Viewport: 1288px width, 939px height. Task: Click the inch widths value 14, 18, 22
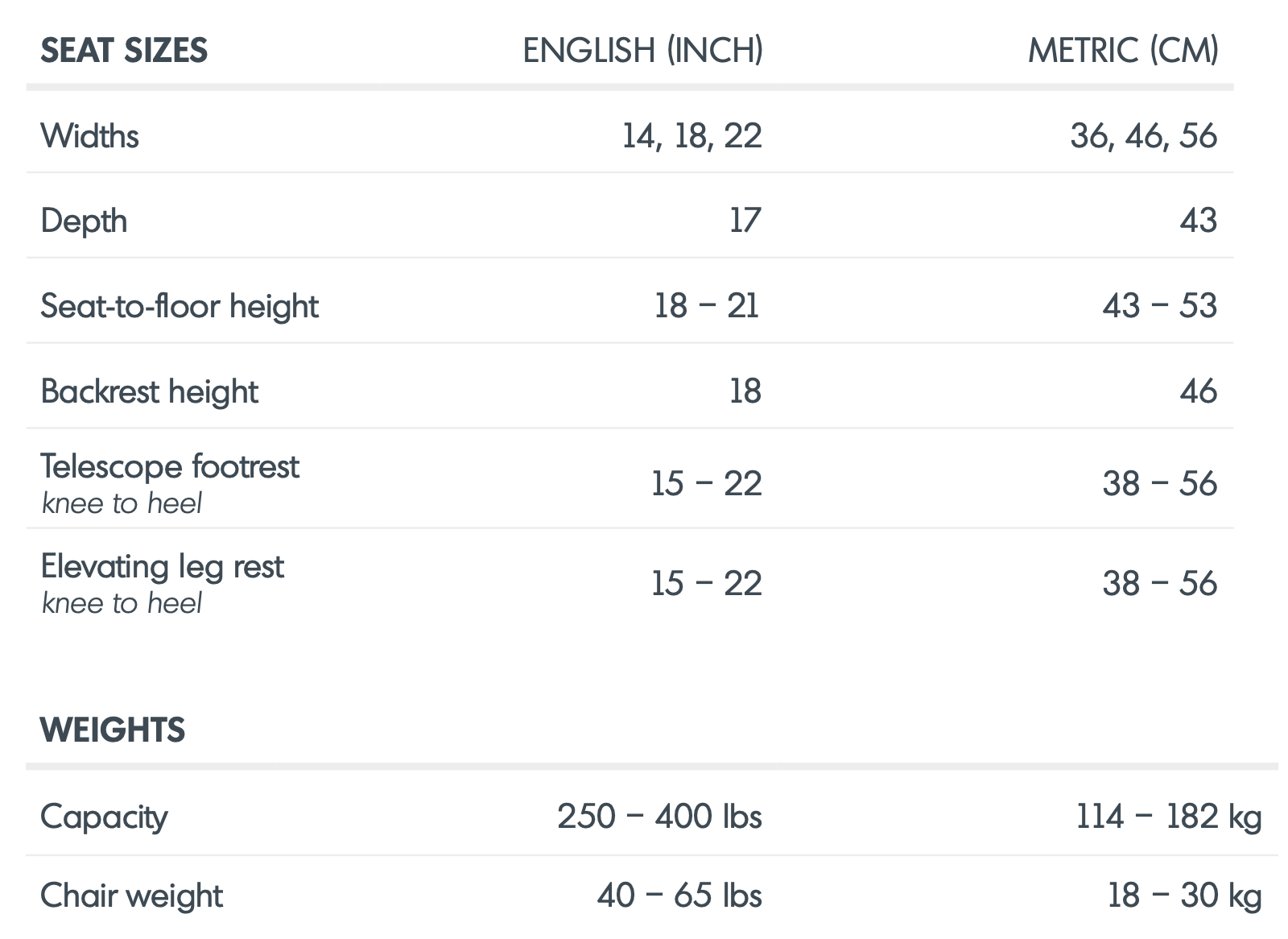pos(691,136)
